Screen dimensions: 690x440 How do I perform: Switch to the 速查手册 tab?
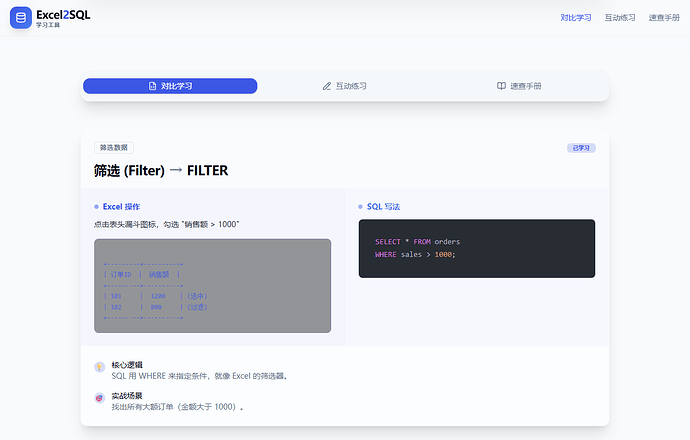point(519,86)
